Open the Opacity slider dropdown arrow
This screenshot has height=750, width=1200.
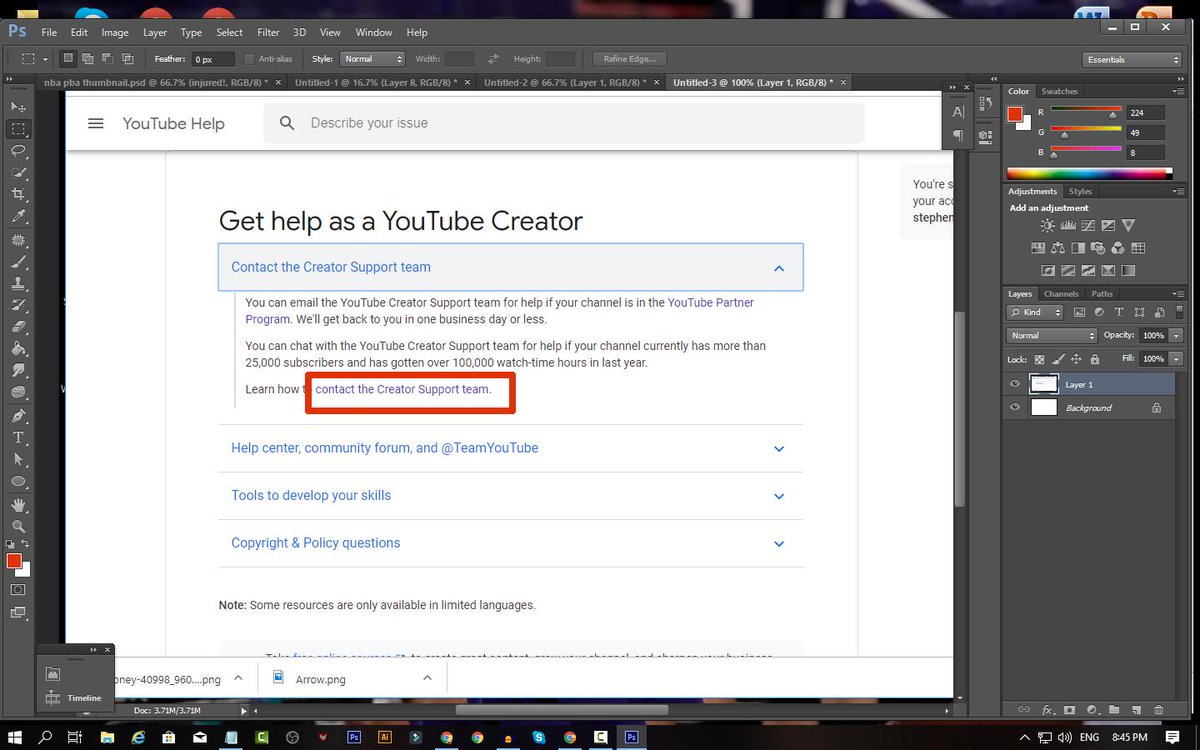click(1177, 335)
